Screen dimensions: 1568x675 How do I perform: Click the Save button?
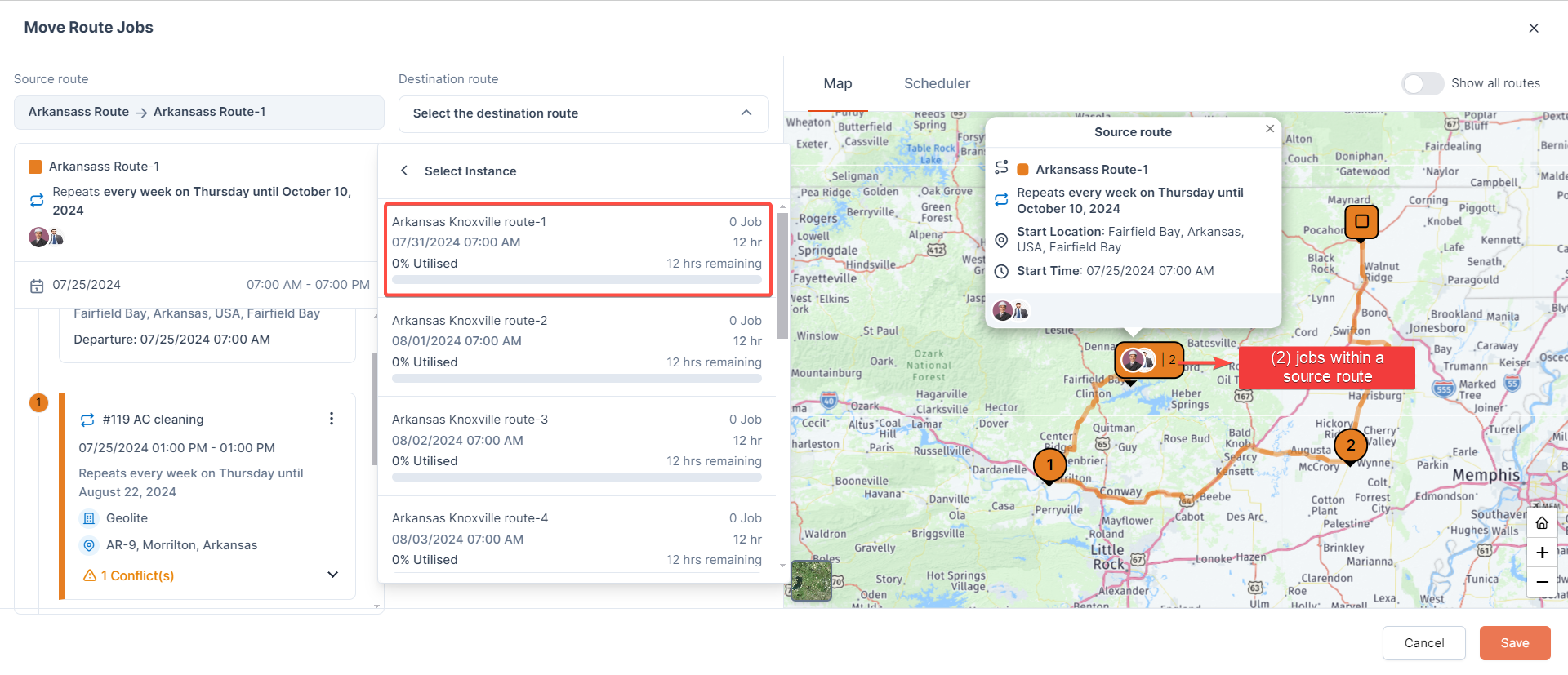click(1514, 643)
